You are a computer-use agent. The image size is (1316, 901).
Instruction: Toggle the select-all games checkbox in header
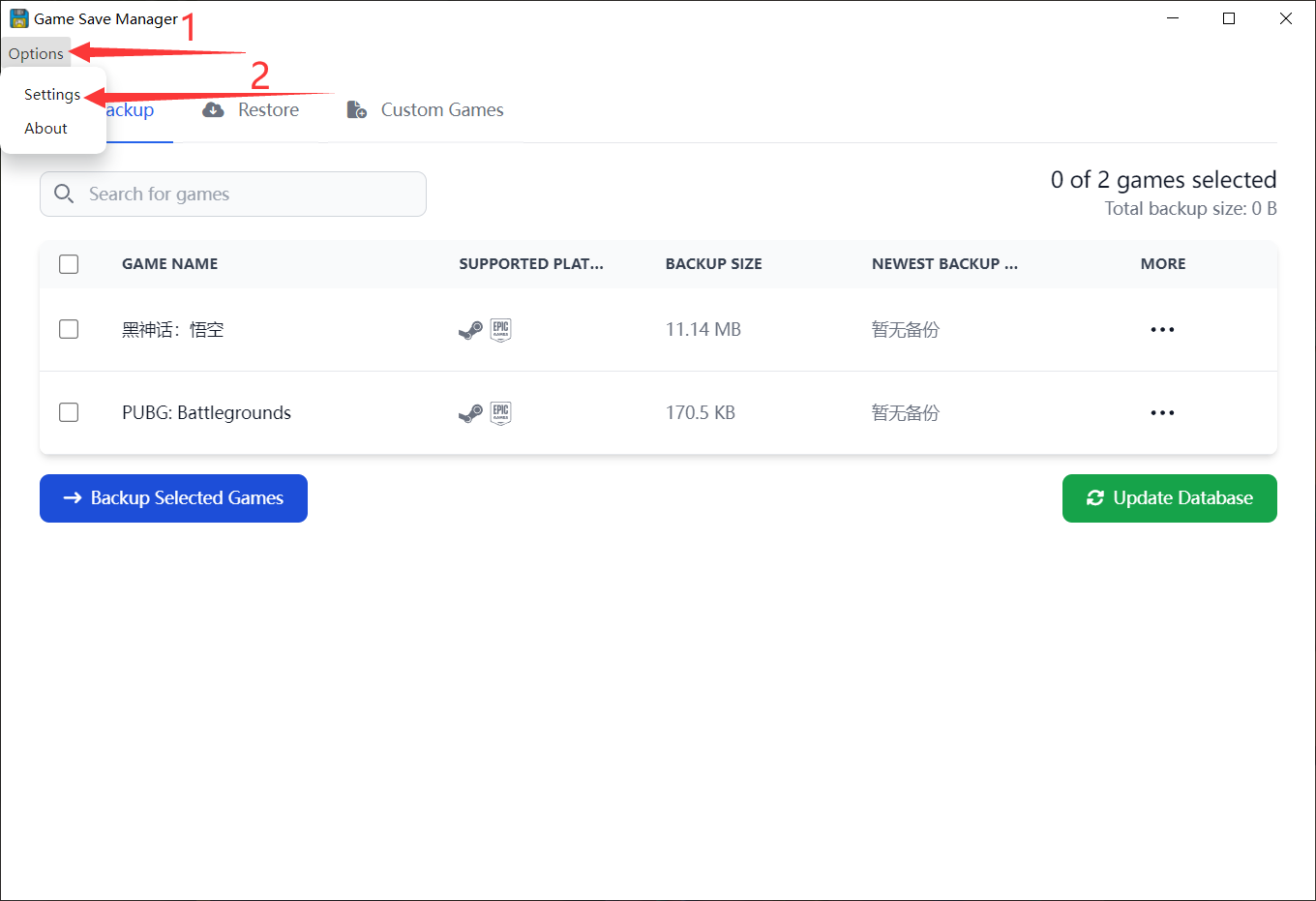(x=69, y=264)
